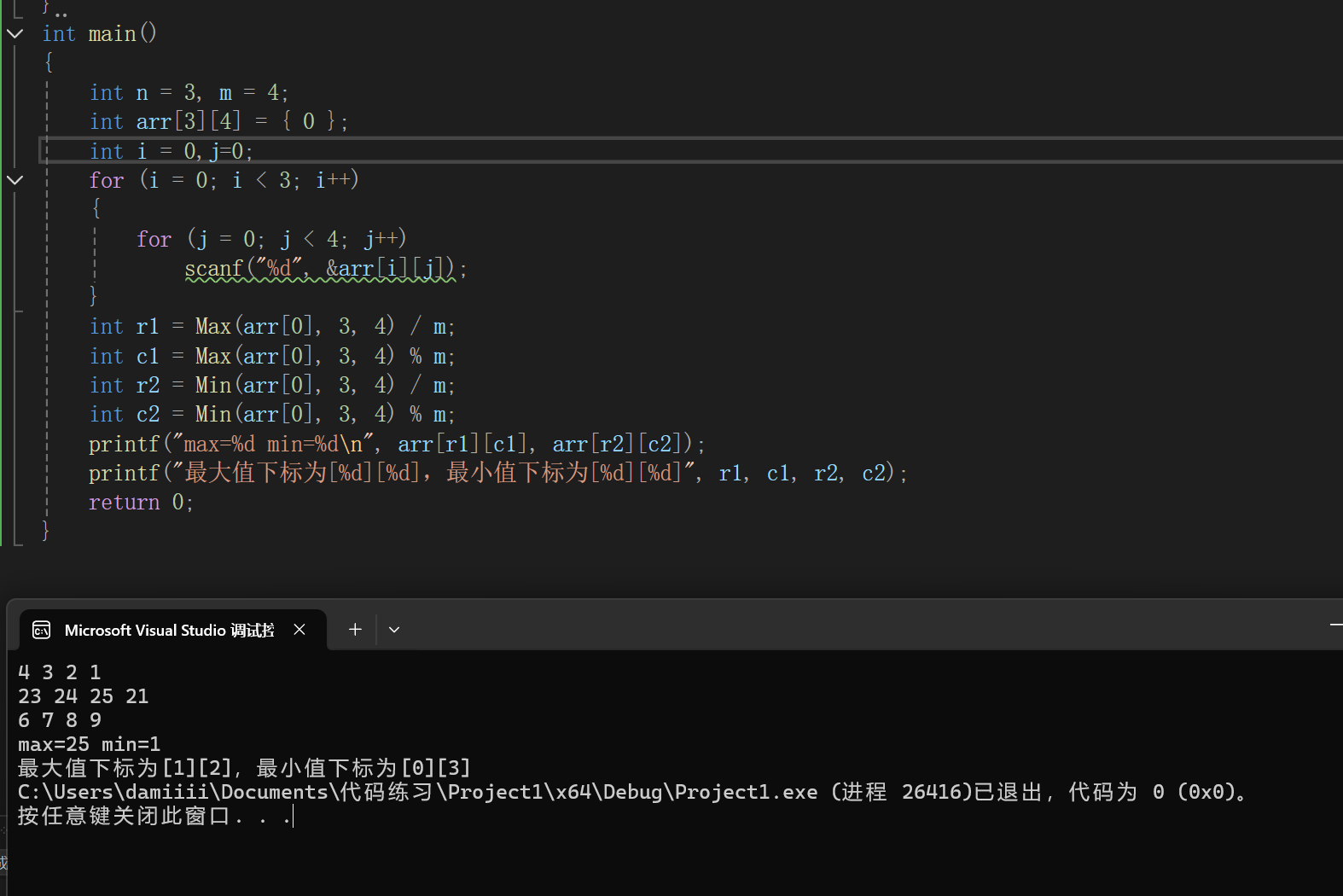Click the 'return 0;' statement

142,502
